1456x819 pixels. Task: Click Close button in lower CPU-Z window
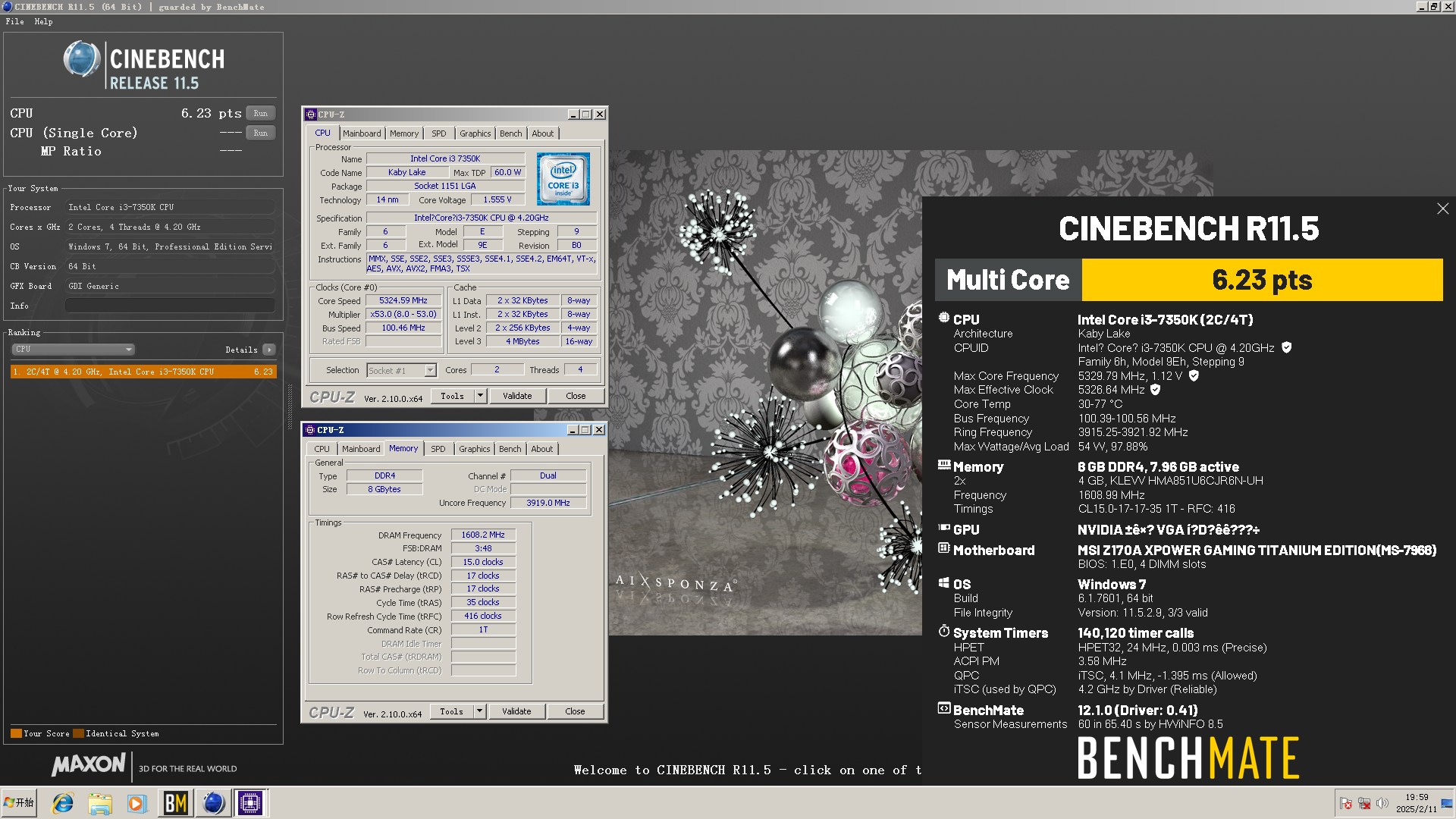pos(575,711)
